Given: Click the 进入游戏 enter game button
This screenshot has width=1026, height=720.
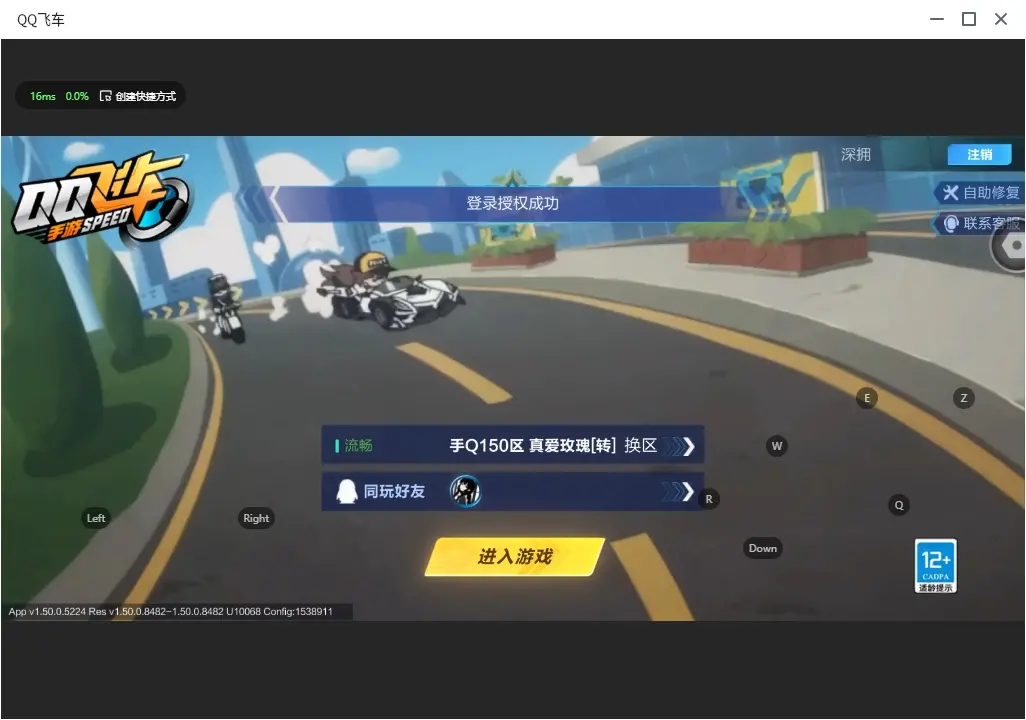Looking at the screenshot, I should [515, 557].
